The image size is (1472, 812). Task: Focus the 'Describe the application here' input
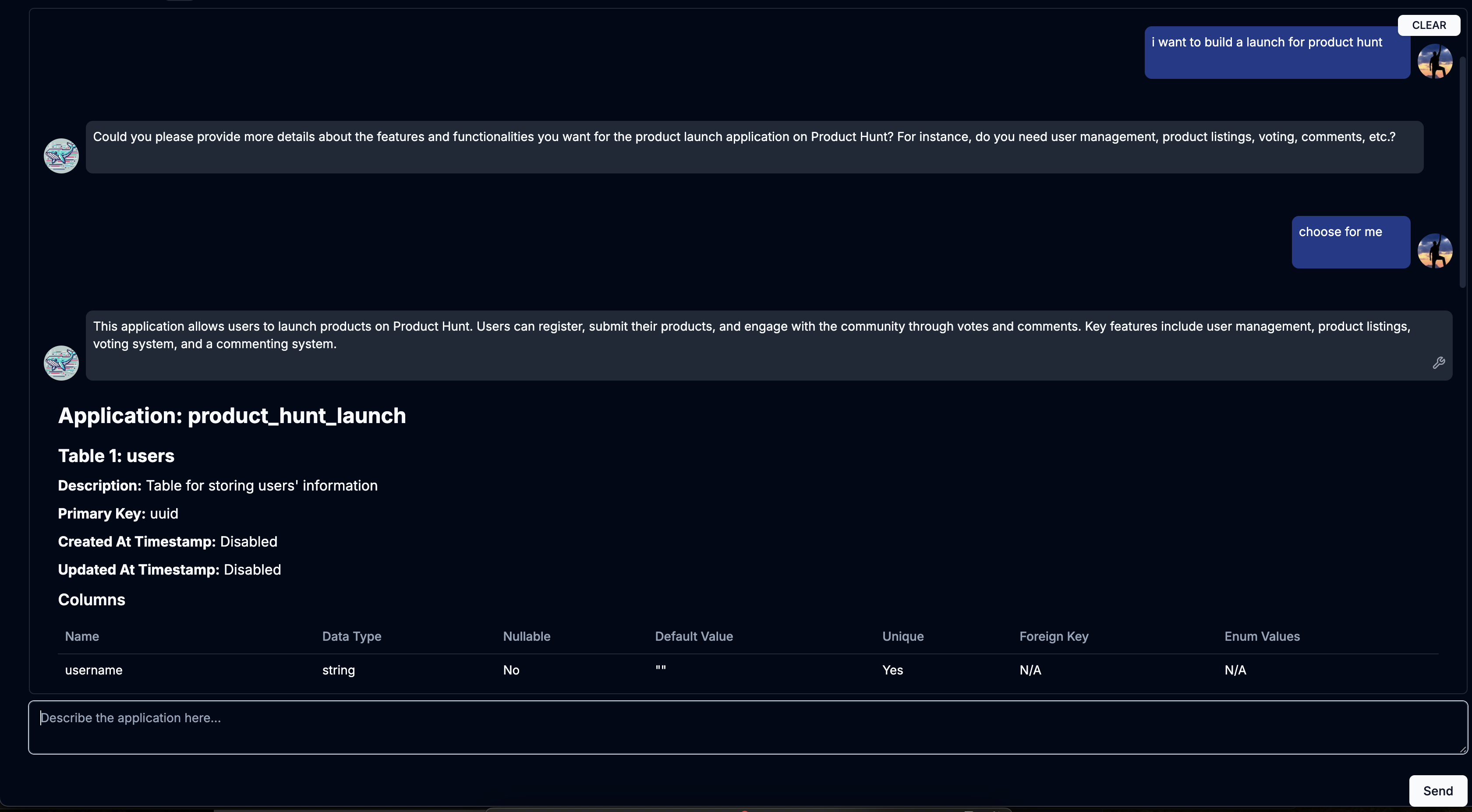point(743,727)
